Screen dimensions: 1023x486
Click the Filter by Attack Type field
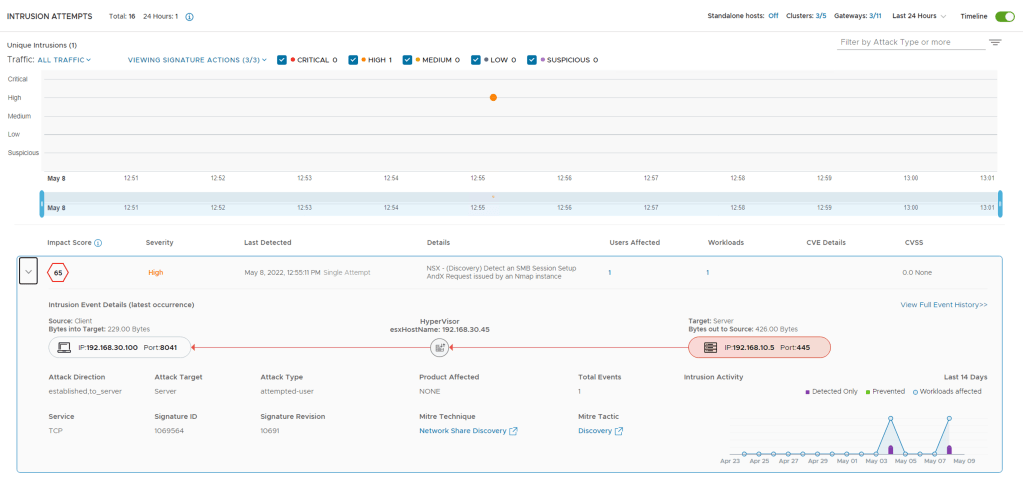point(909,42)
